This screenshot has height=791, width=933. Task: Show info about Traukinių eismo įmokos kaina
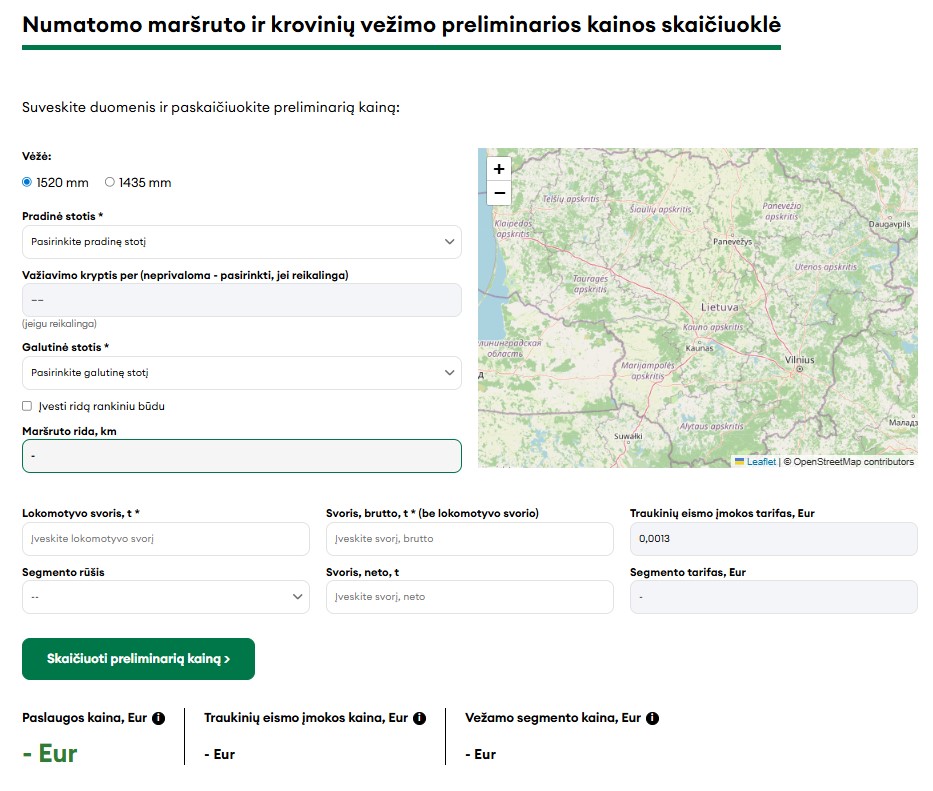pyautogui.click(x=419, y=718)
